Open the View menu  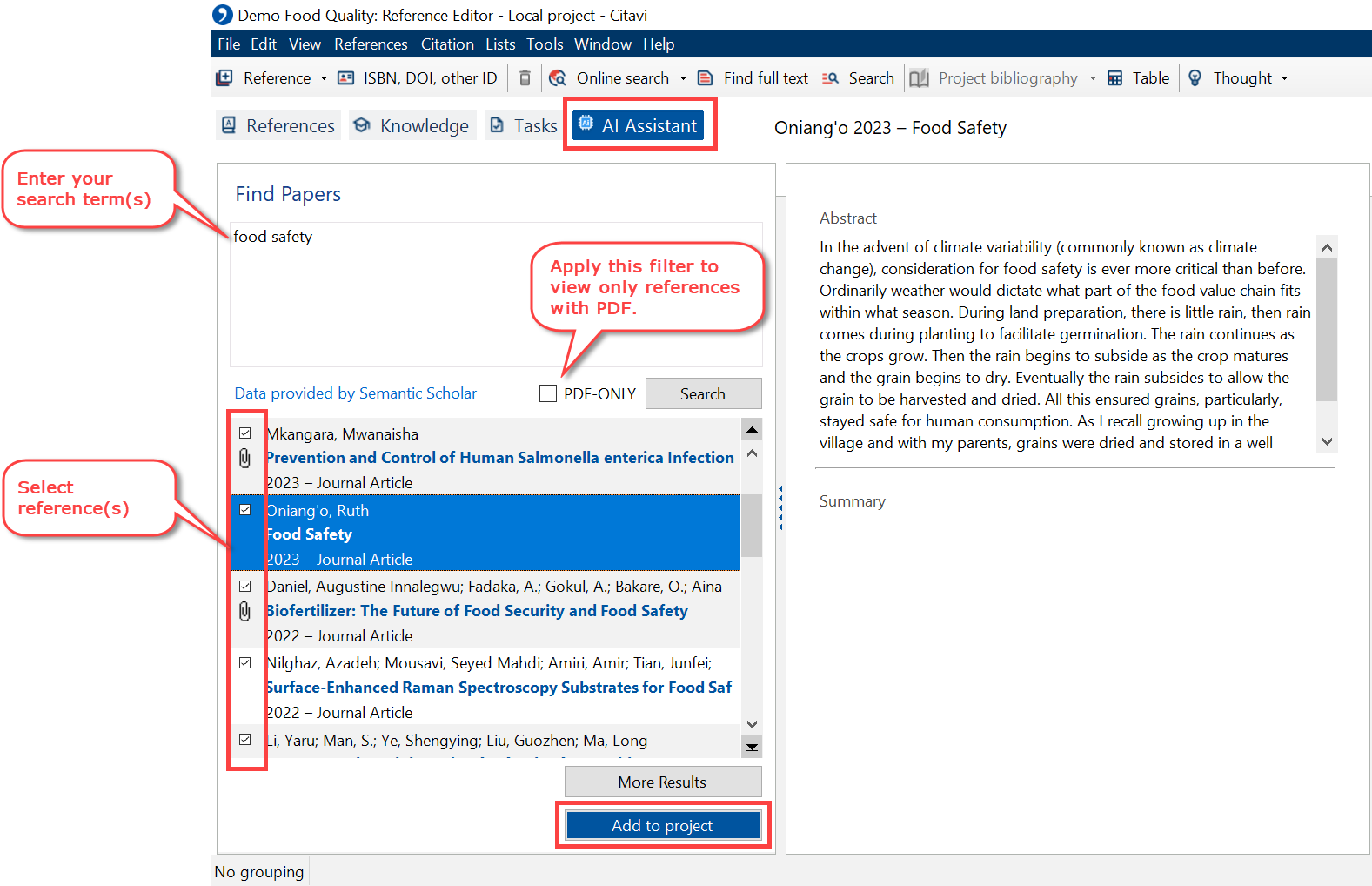[x=305, y=44]
